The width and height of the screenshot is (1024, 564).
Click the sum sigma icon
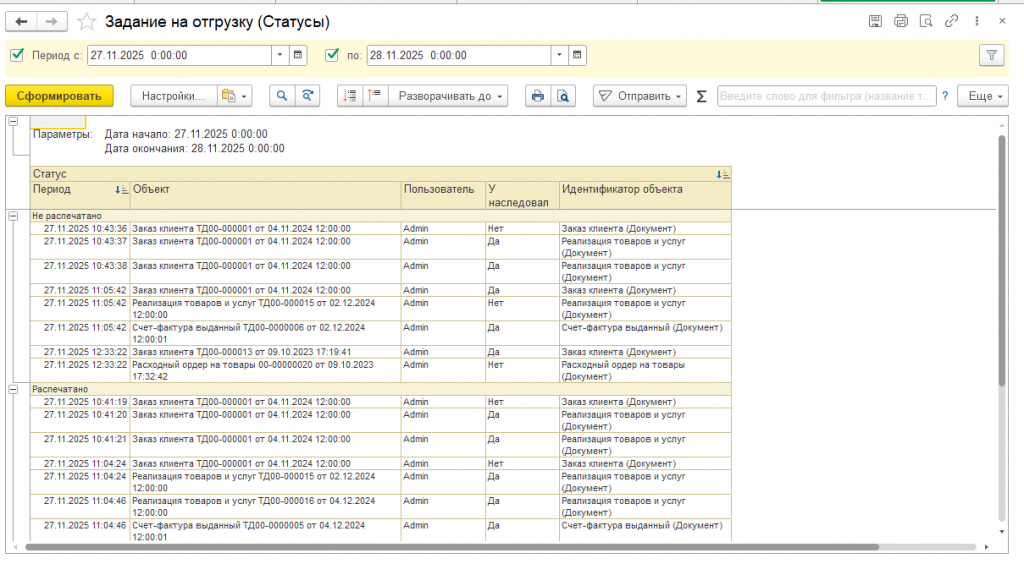pyautogui.click(x=701, y=96)
